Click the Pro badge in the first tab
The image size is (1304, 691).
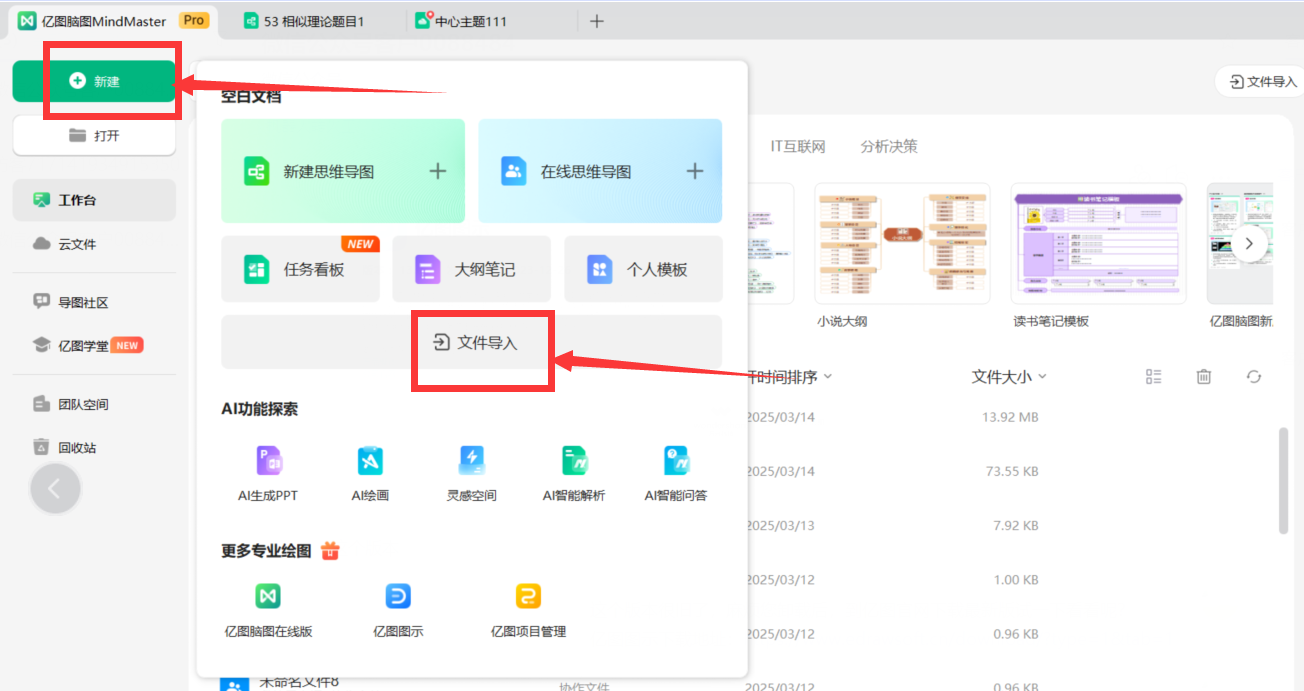[x=193, y=20]
